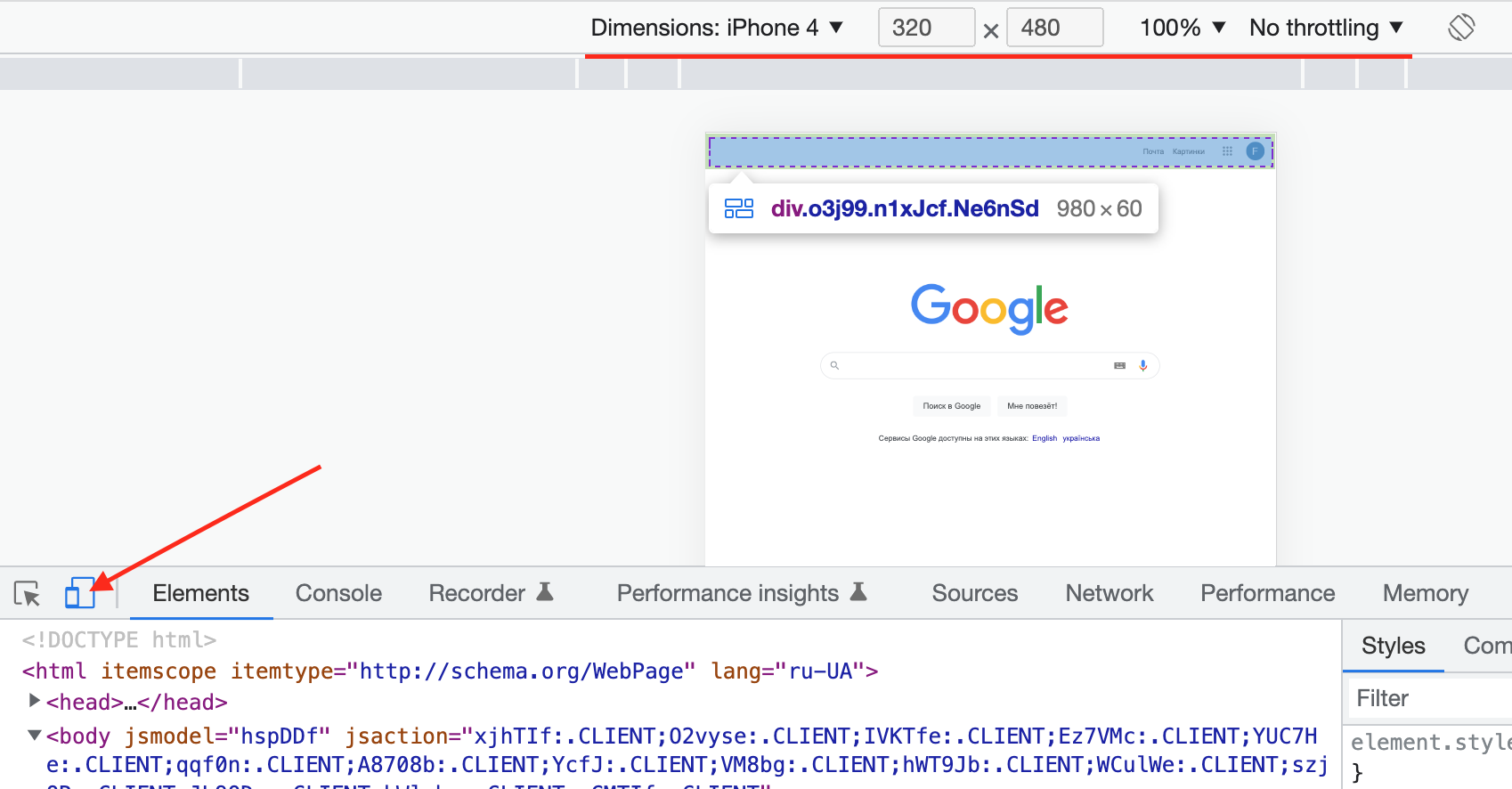Click the search magnifier icon in search box
Viewport: 1512px width, 789px height.
834,365
